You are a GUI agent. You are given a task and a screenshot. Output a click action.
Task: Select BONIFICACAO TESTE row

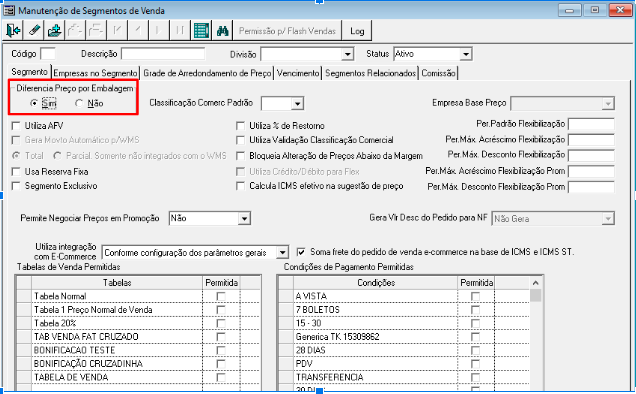138,350
